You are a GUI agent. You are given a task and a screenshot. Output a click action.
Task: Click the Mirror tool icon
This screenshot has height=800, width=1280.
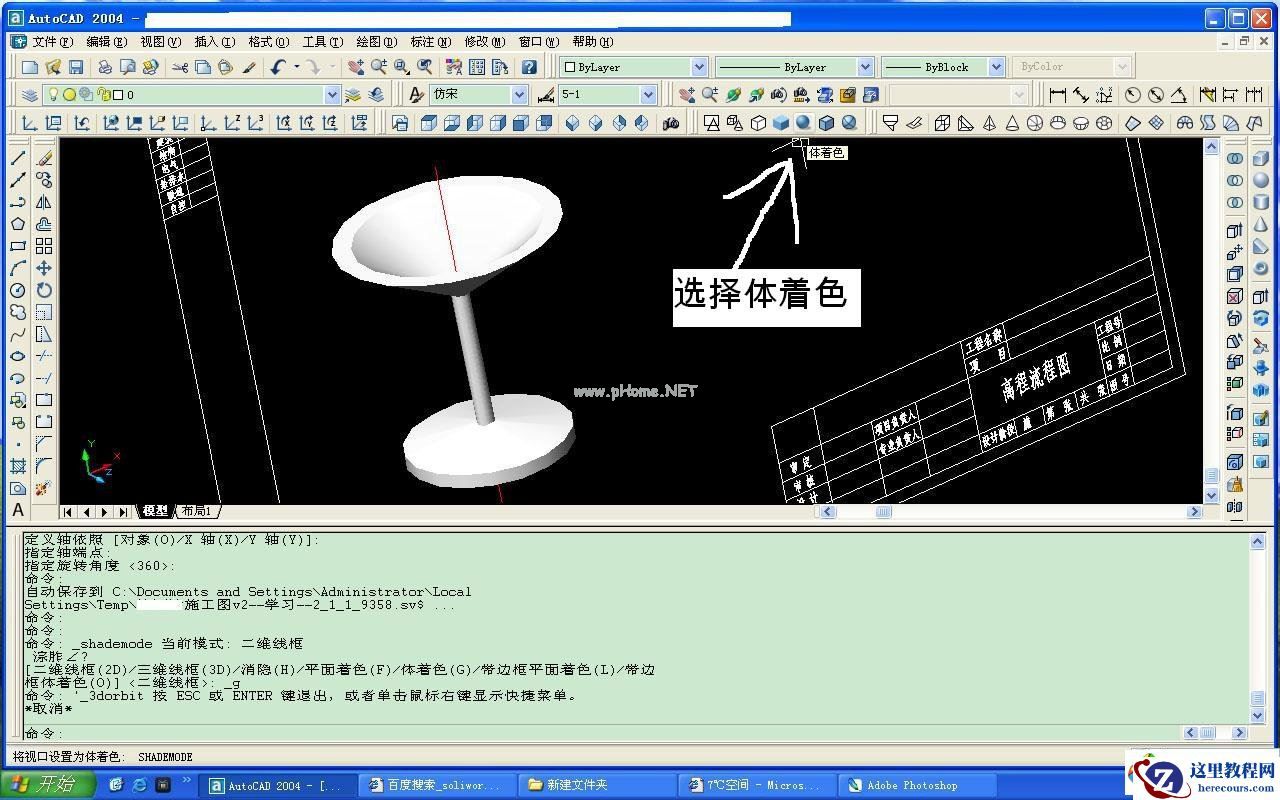tap(44, 202)
